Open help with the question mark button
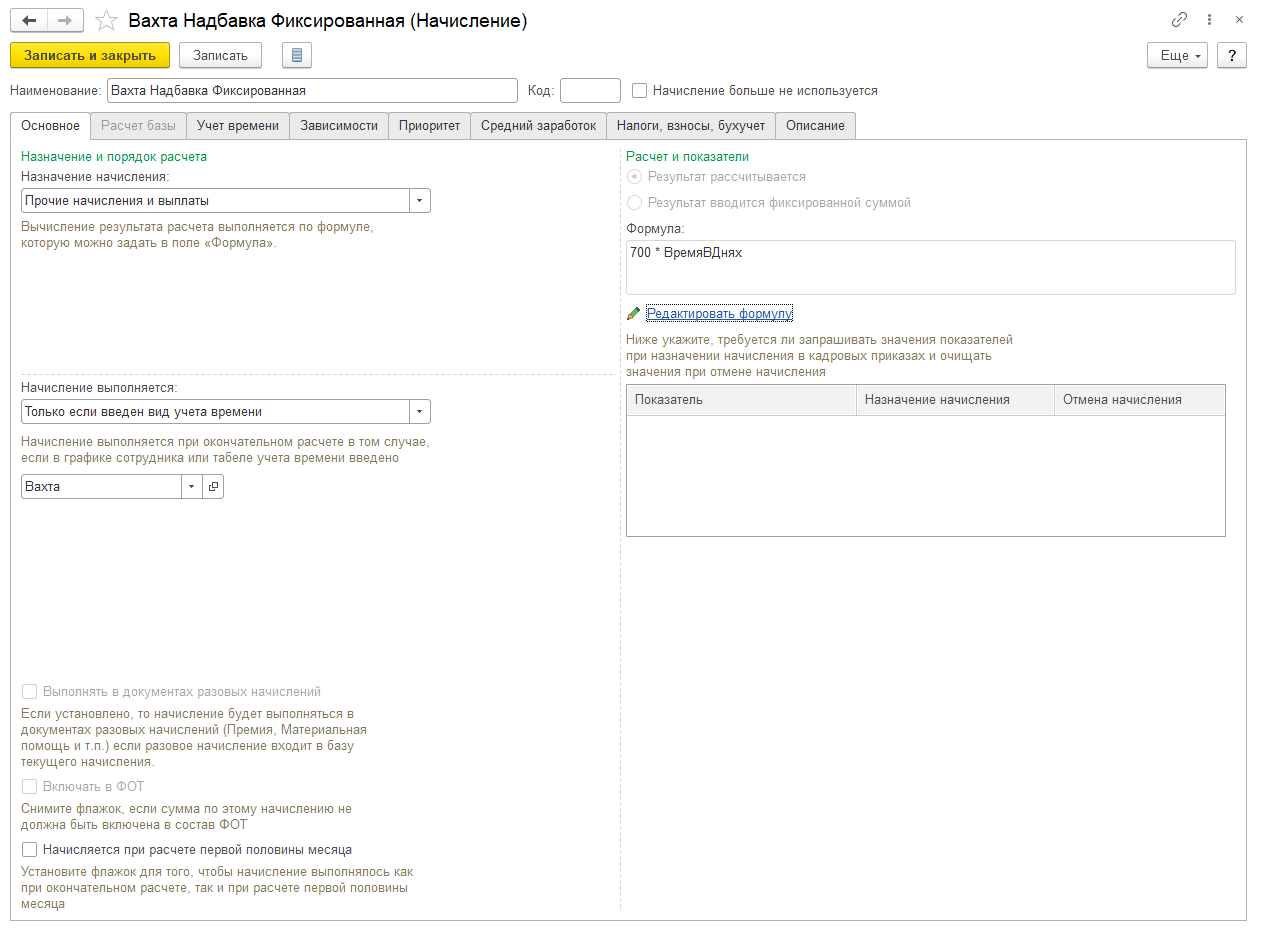Viewport: 1263px width, 933px height. pos(1232,55)
